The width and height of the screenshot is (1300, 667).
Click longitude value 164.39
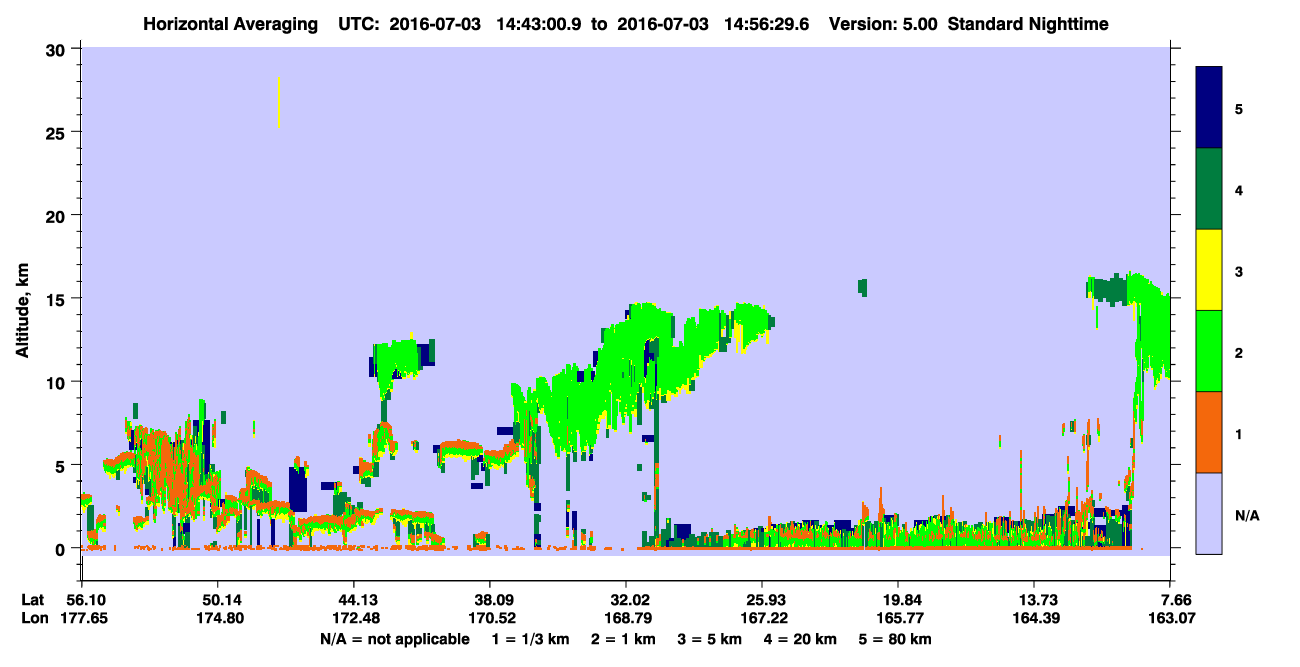point(1035,618)
